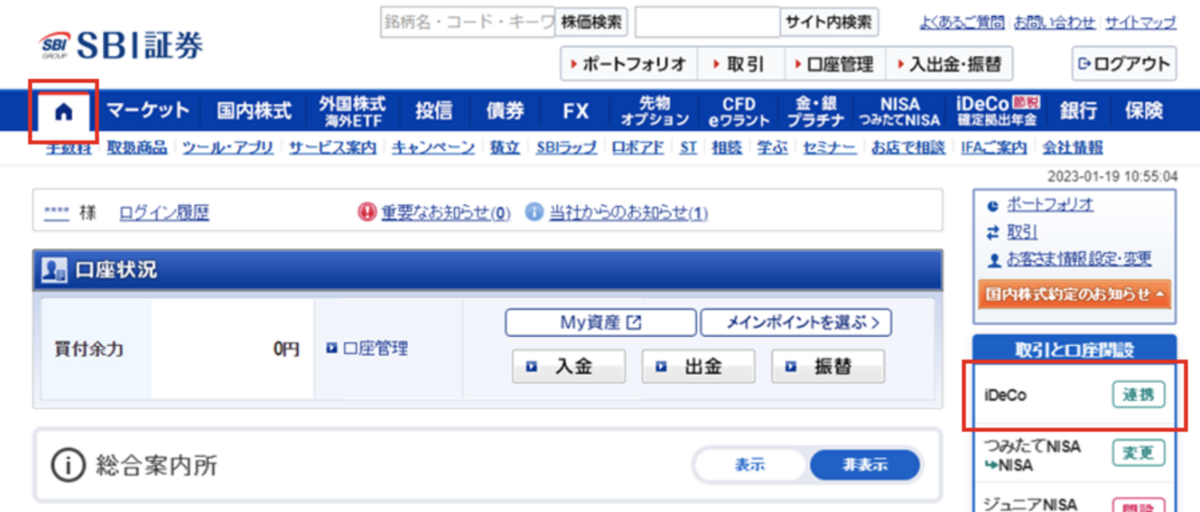Click the info icon beside 当社からのお知らせ
Viewport: 1200px width, 512px height.
point(534,212)
